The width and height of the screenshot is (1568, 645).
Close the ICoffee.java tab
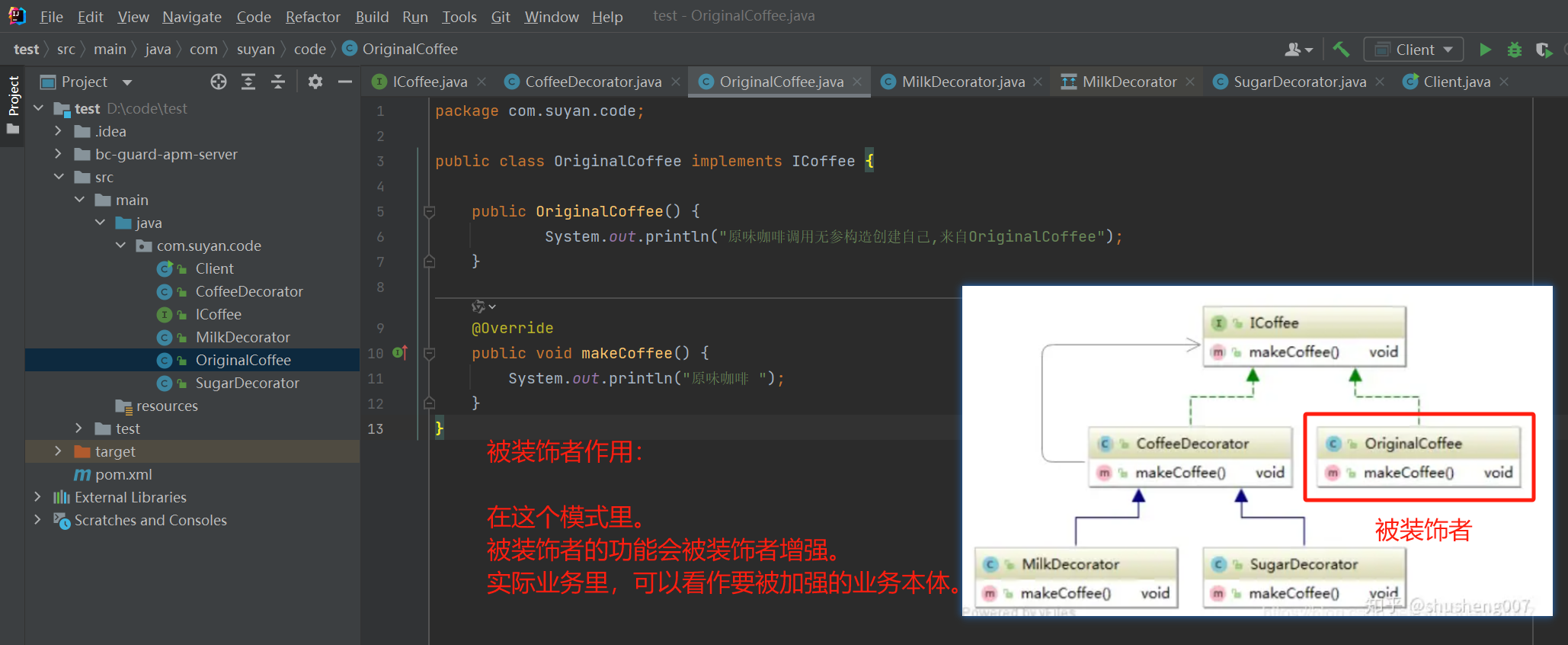tap(482, 82)
